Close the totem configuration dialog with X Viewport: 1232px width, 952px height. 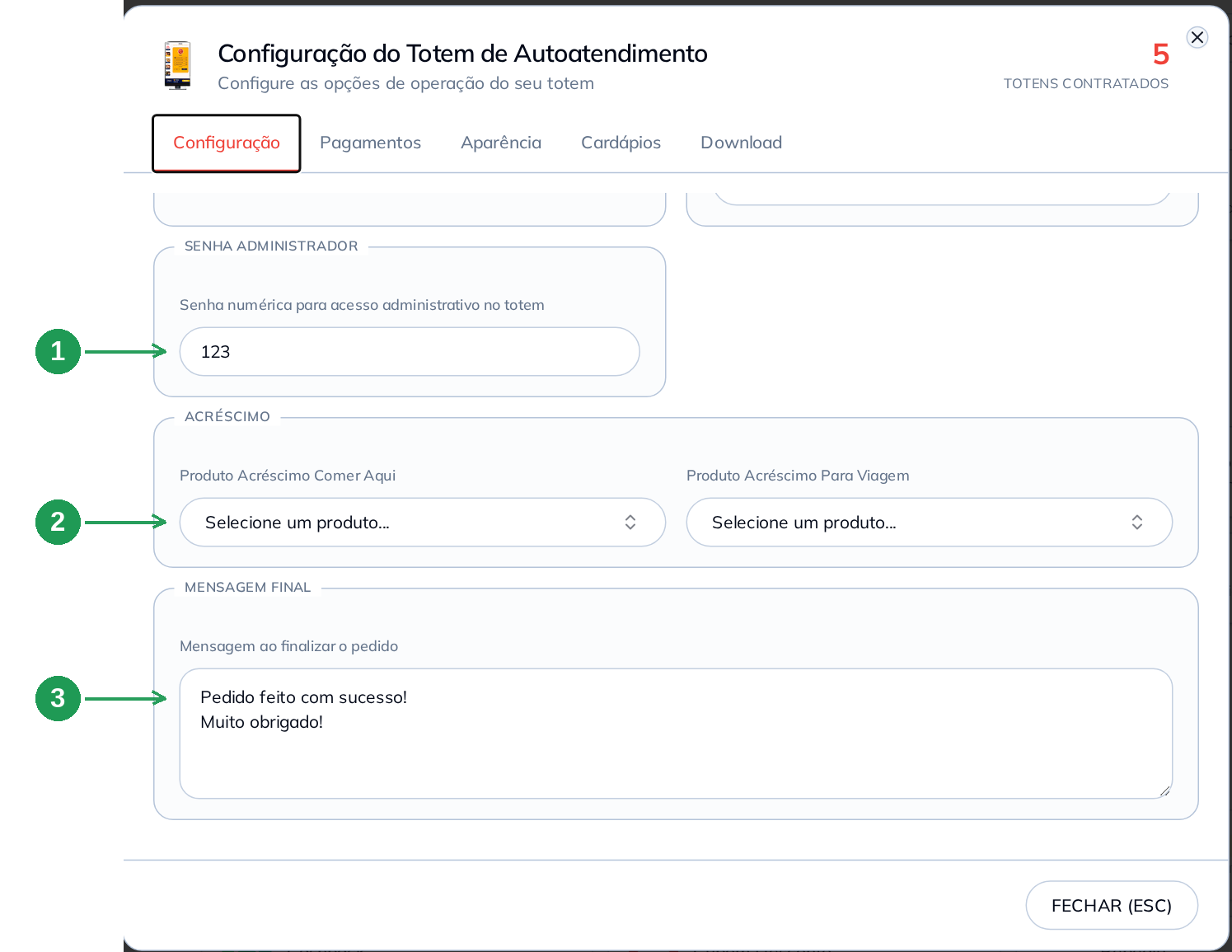[x=1197, y=37]
